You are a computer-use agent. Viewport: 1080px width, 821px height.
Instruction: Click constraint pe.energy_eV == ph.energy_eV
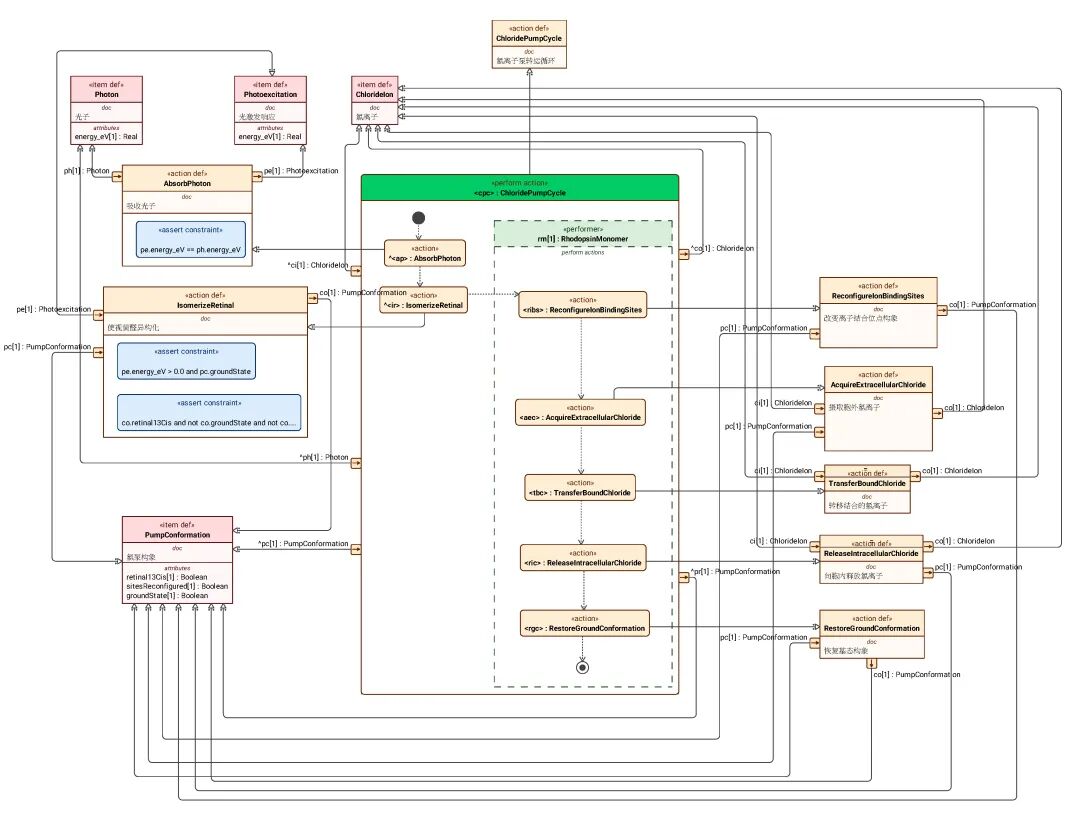191,240
